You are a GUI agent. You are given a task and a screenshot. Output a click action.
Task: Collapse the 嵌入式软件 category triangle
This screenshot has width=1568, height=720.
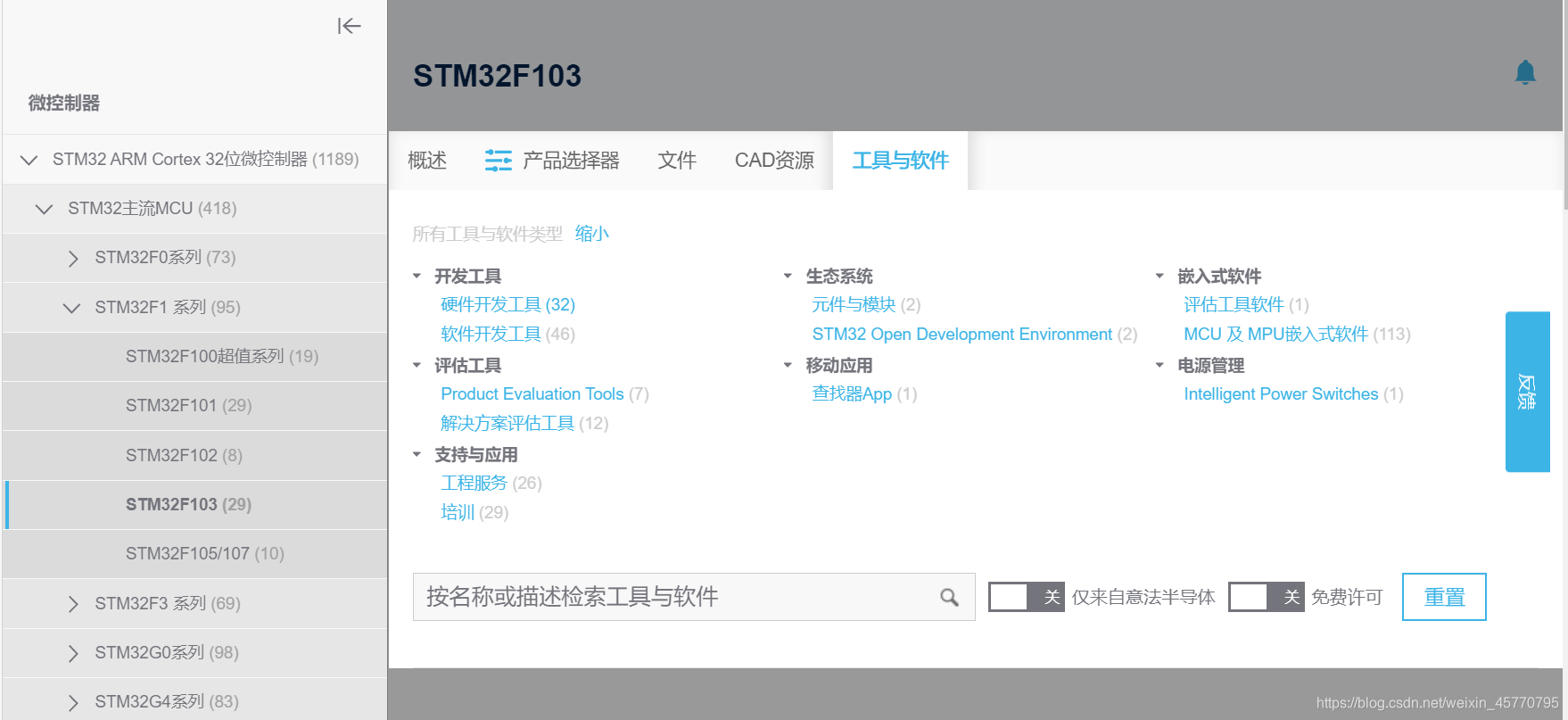[1159, 277]
